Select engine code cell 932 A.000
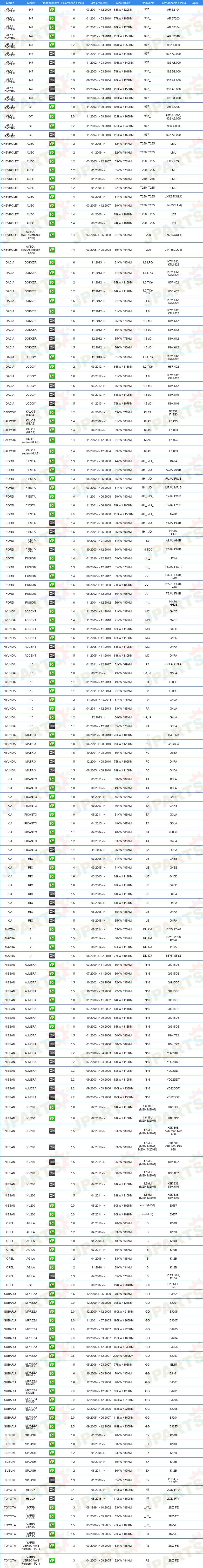 [173, 45]
